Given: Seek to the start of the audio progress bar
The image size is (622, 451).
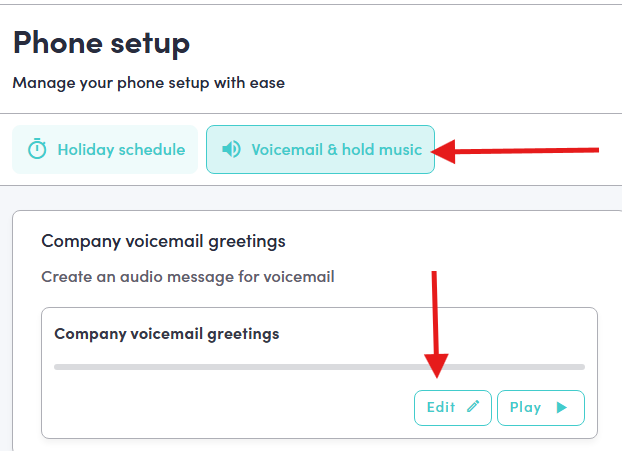Looking at the screenshot, I should [57, 367].
